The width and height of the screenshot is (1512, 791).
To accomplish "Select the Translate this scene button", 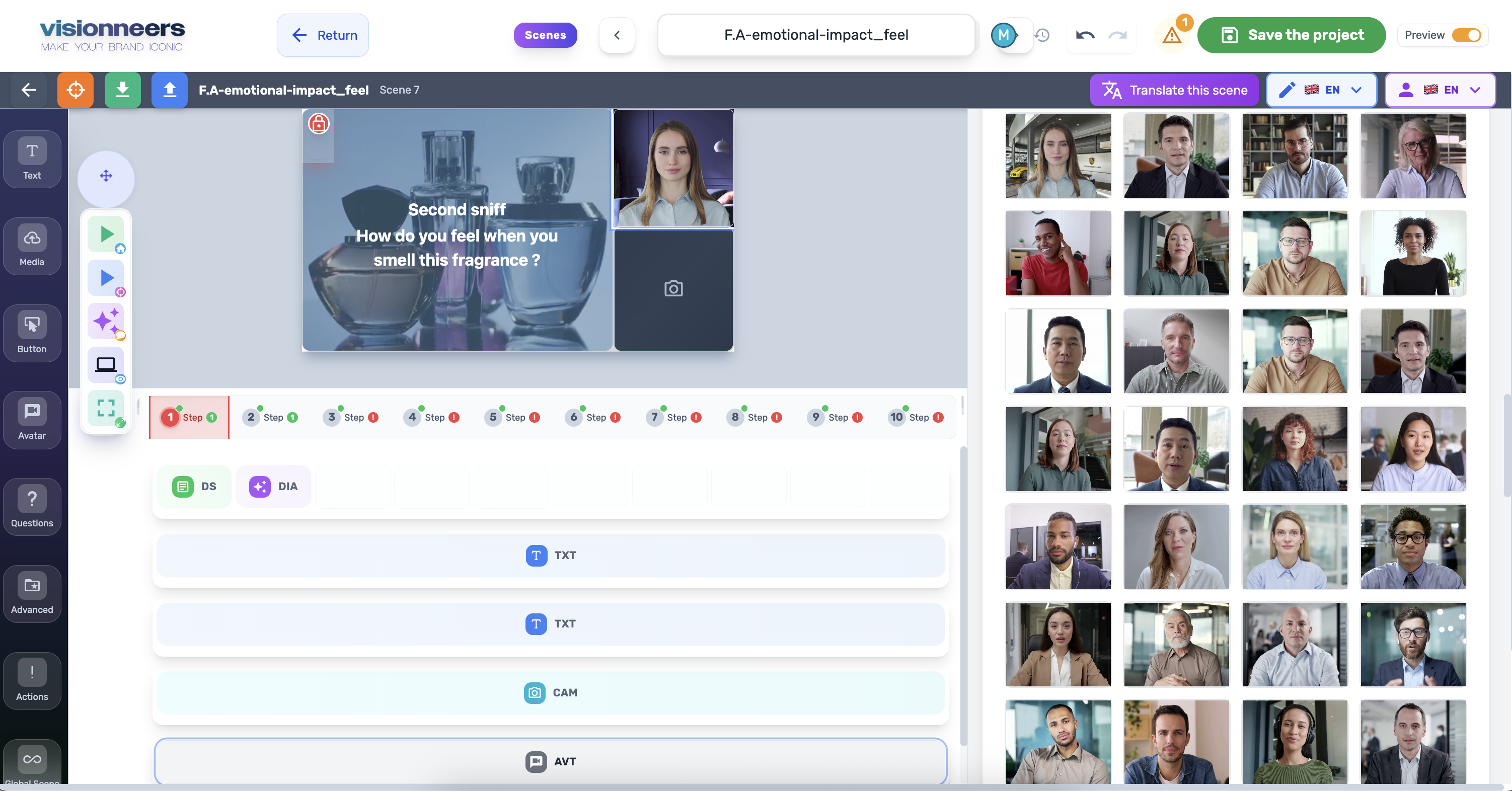I will [1174, 90].
